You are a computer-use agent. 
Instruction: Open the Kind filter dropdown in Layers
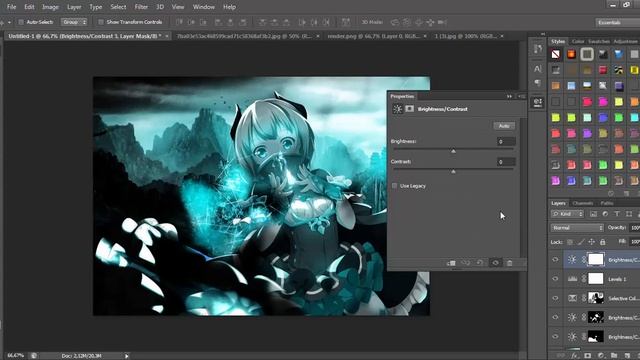tap(567, 214)
